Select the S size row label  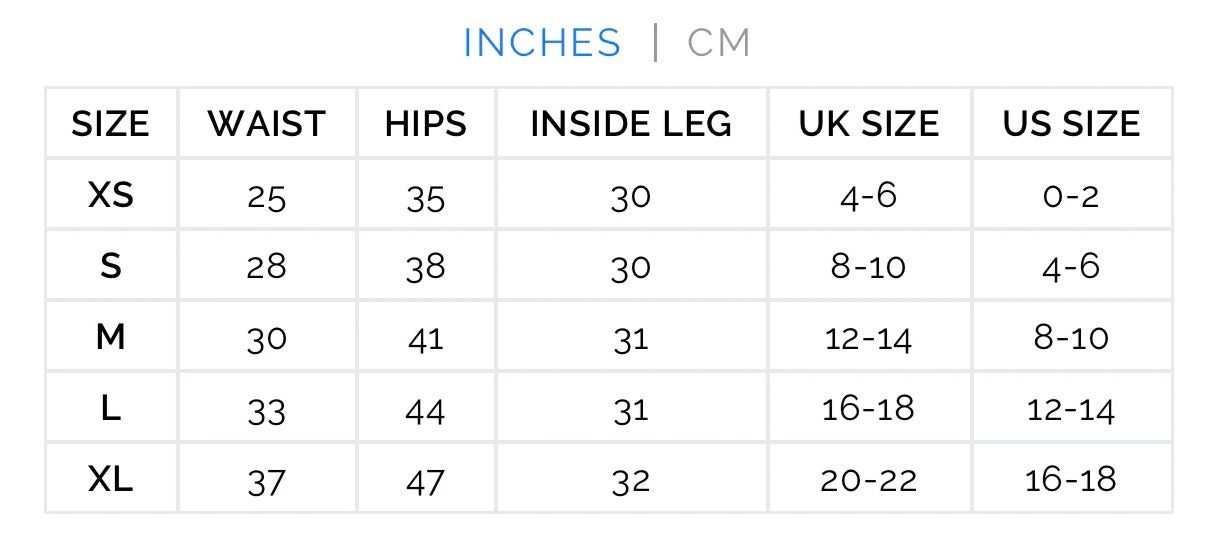pos(111,267)
